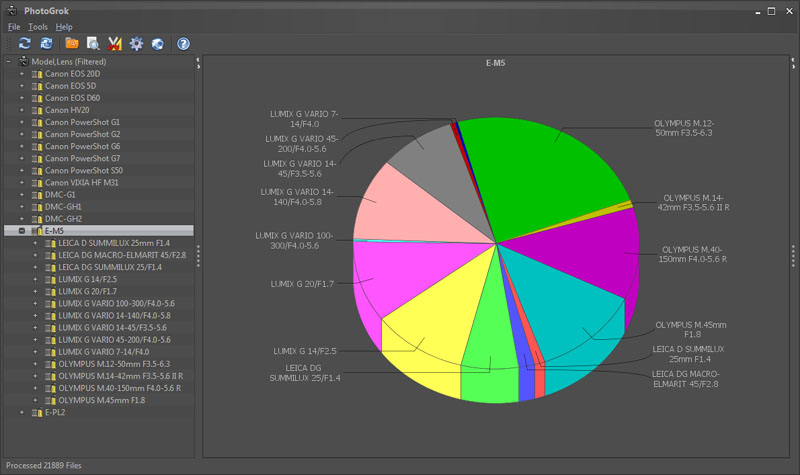
Task: Click the camera icon beside Model,Lens (Filtered)
Action: [23, 61]
